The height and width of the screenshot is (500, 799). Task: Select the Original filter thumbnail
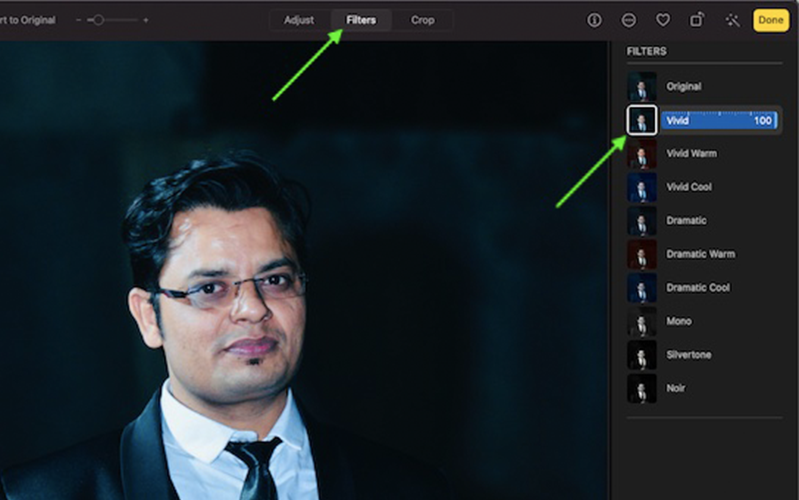pos(641,87)
